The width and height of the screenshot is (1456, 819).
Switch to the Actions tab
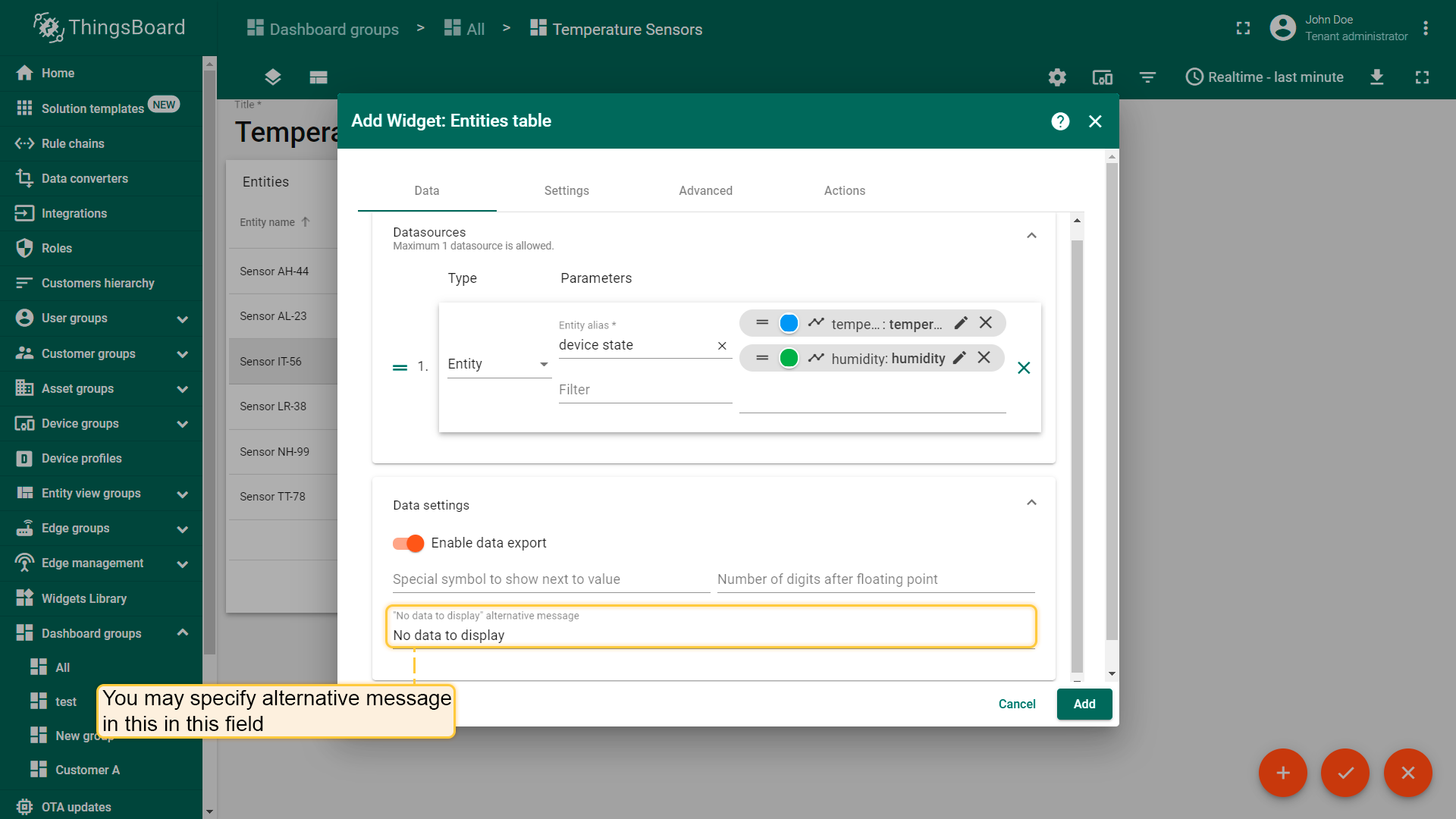click(x=845, y=191)
